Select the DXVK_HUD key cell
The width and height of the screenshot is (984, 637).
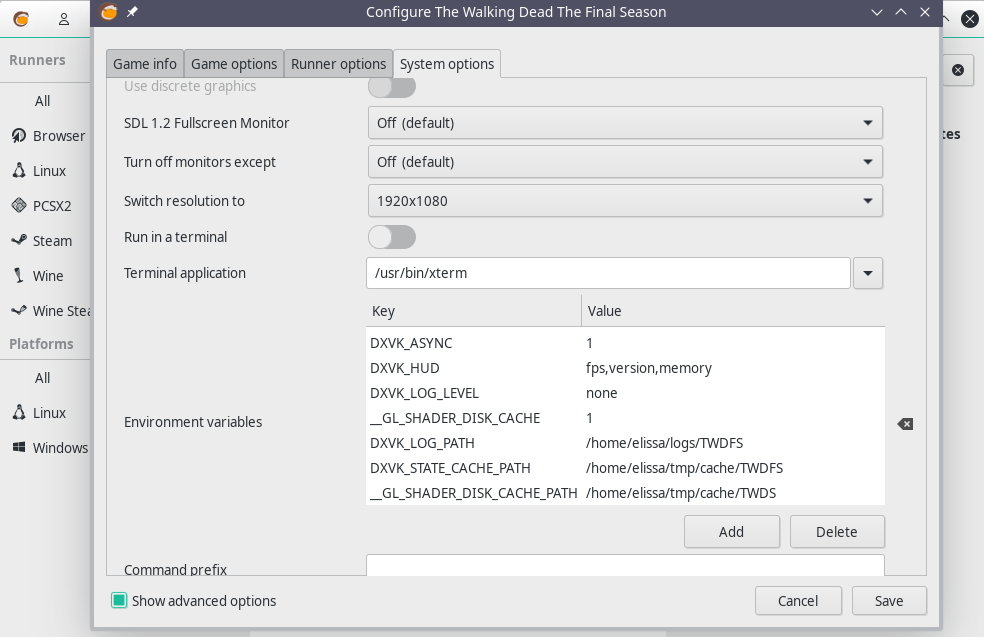pos(405,368)
